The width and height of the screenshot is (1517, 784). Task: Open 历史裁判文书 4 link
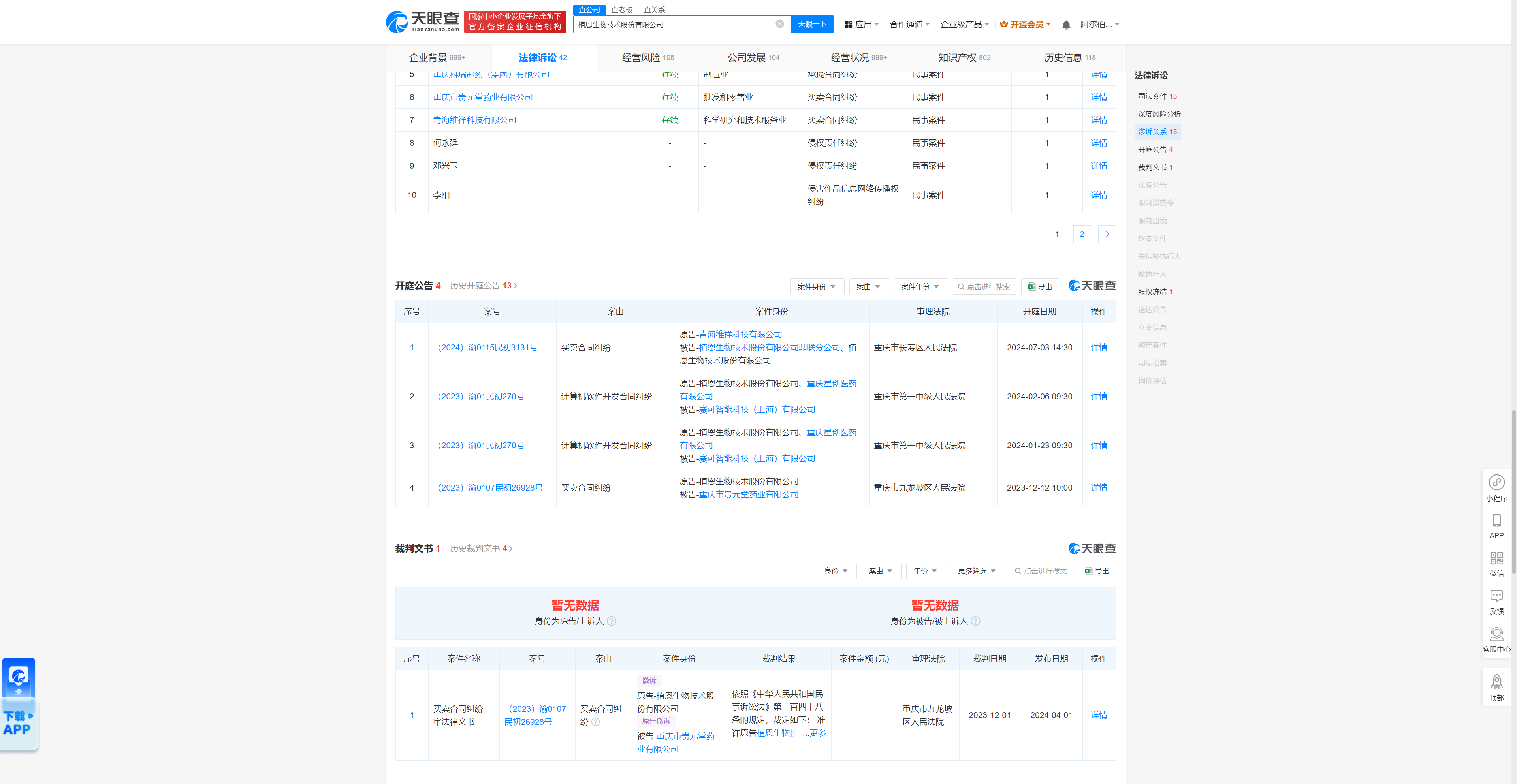481,549
